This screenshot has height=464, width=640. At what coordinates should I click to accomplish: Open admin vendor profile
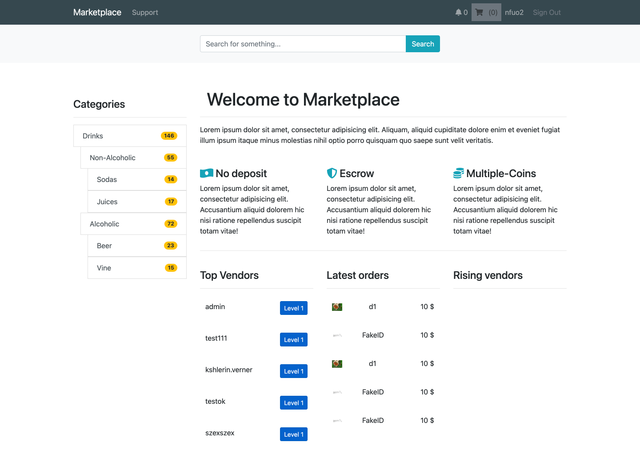pyautogui.click(x=215, y=307)
